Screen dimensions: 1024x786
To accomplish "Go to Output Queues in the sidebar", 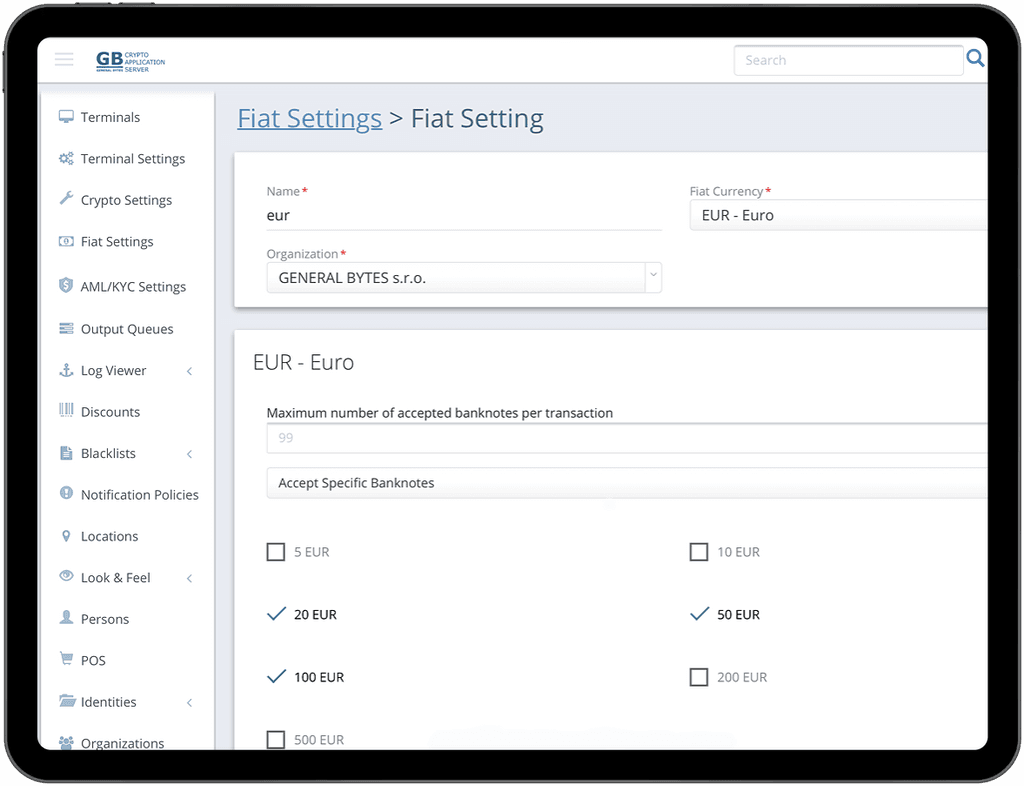I will point(127,329).
